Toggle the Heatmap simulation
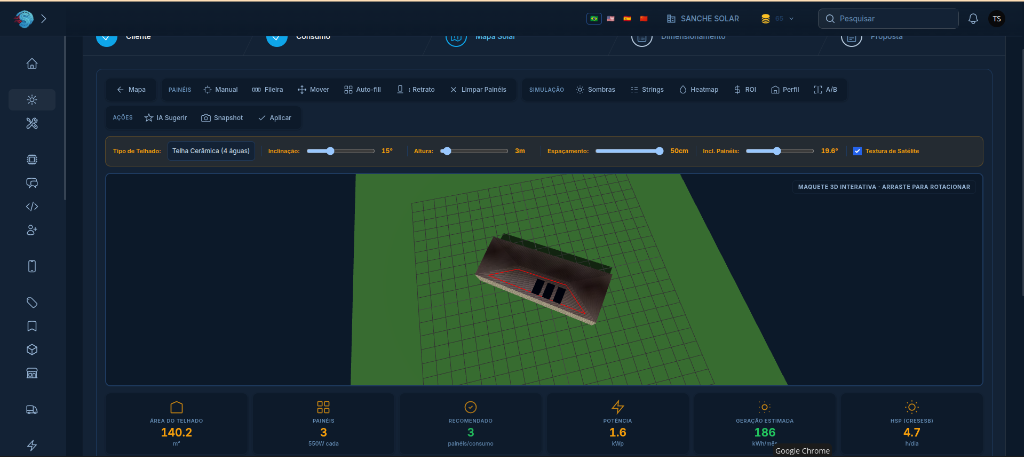The image size is (1024, 457). tap(699, 89)
